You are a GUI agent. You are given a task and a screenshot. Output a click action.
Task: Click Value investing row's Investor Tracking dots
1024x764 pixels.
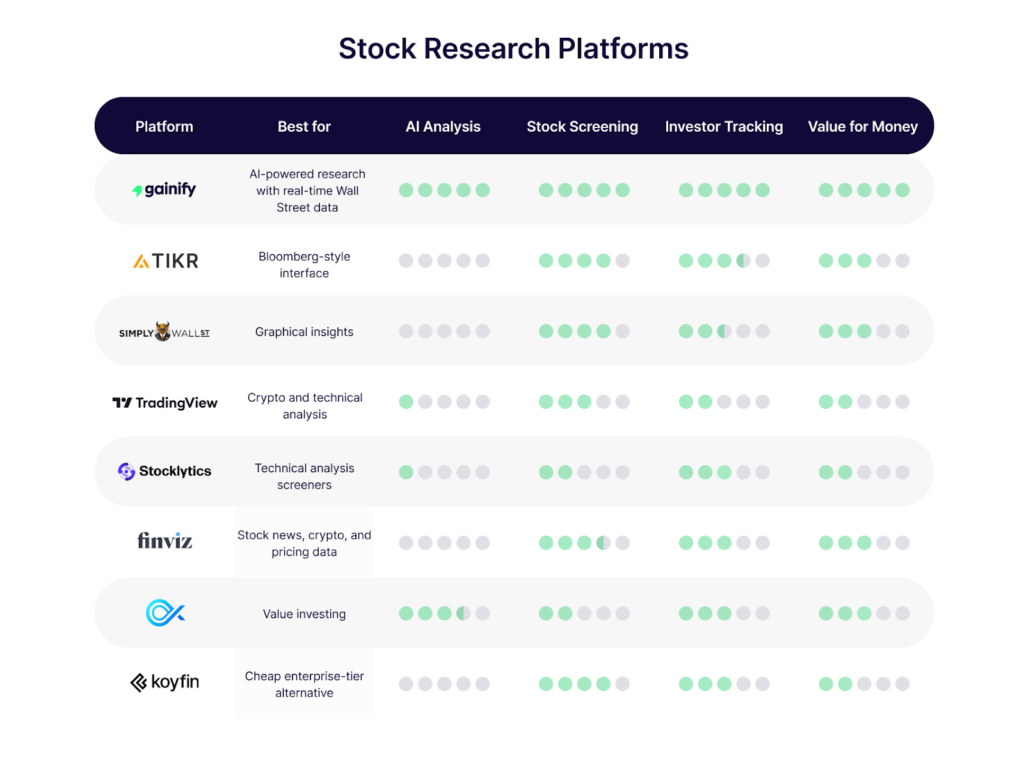coord(724,613)
